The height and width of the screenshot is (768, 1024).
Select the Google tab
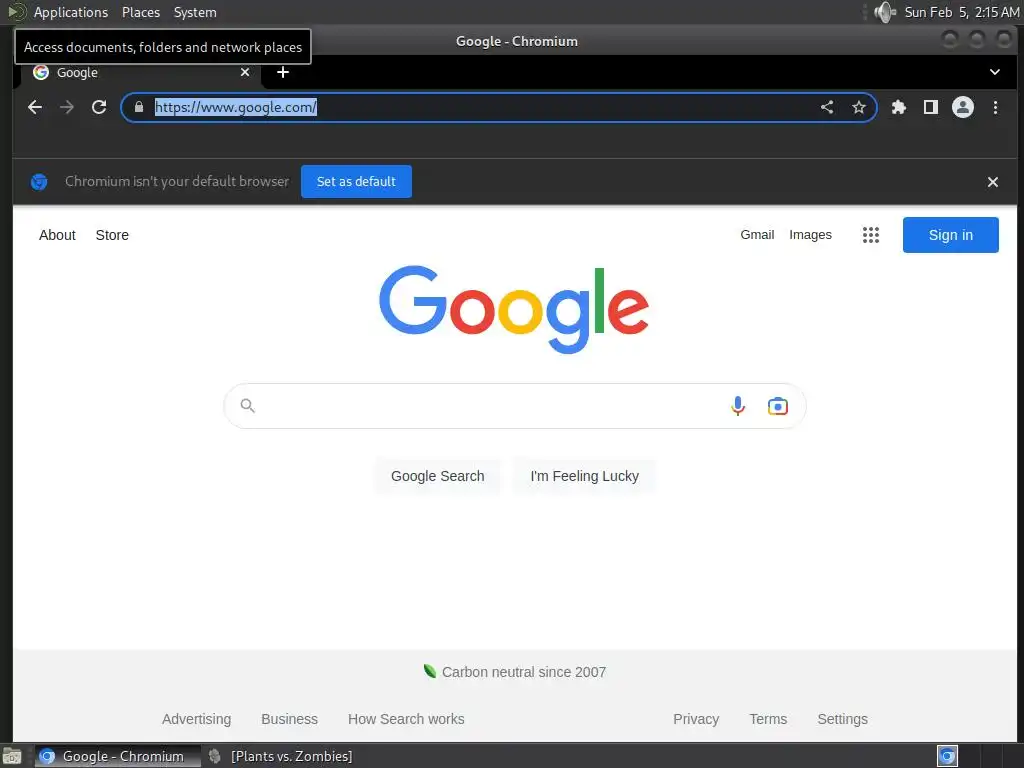[142, 72]
